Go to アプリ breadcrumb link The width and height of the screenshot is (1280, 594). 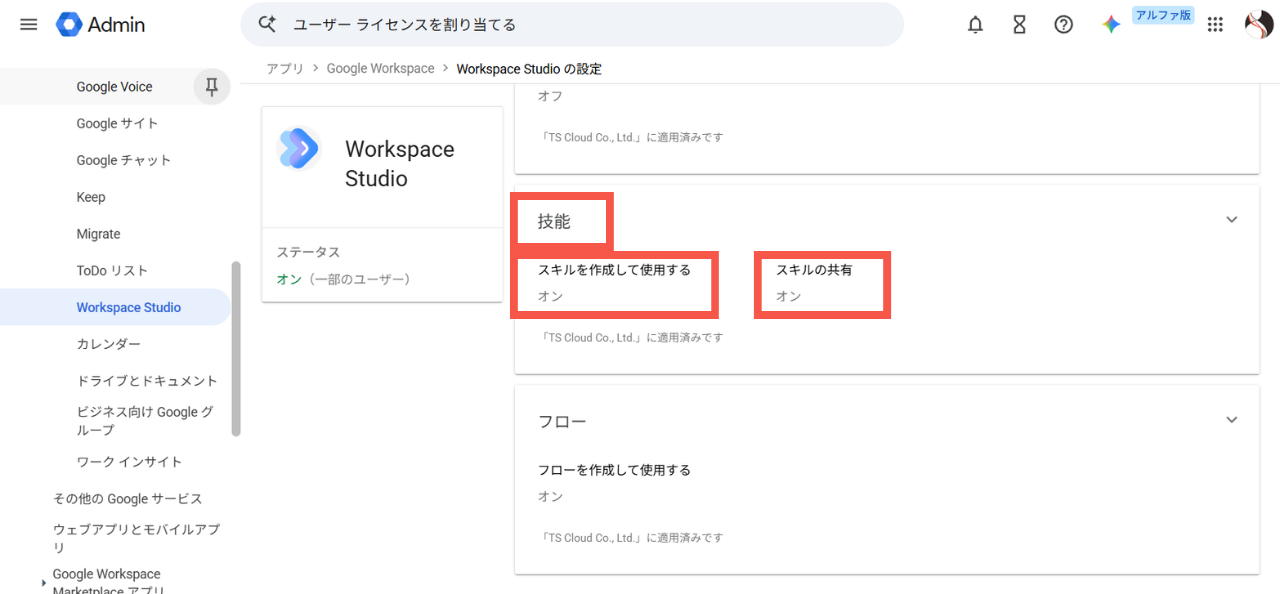pyautogui.click(x=285, y=69)
